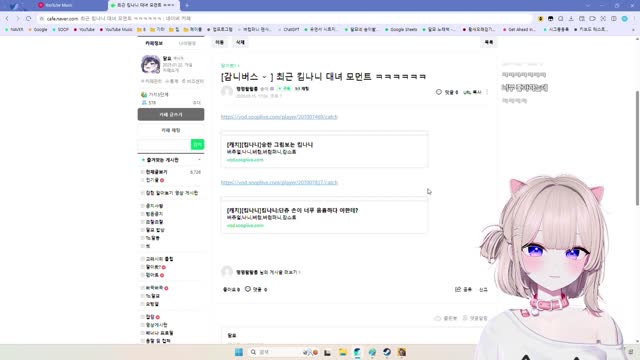This screenshot has height=360, width=640.
Task: Open a new browser tab with plus
Action: point(187,5)
